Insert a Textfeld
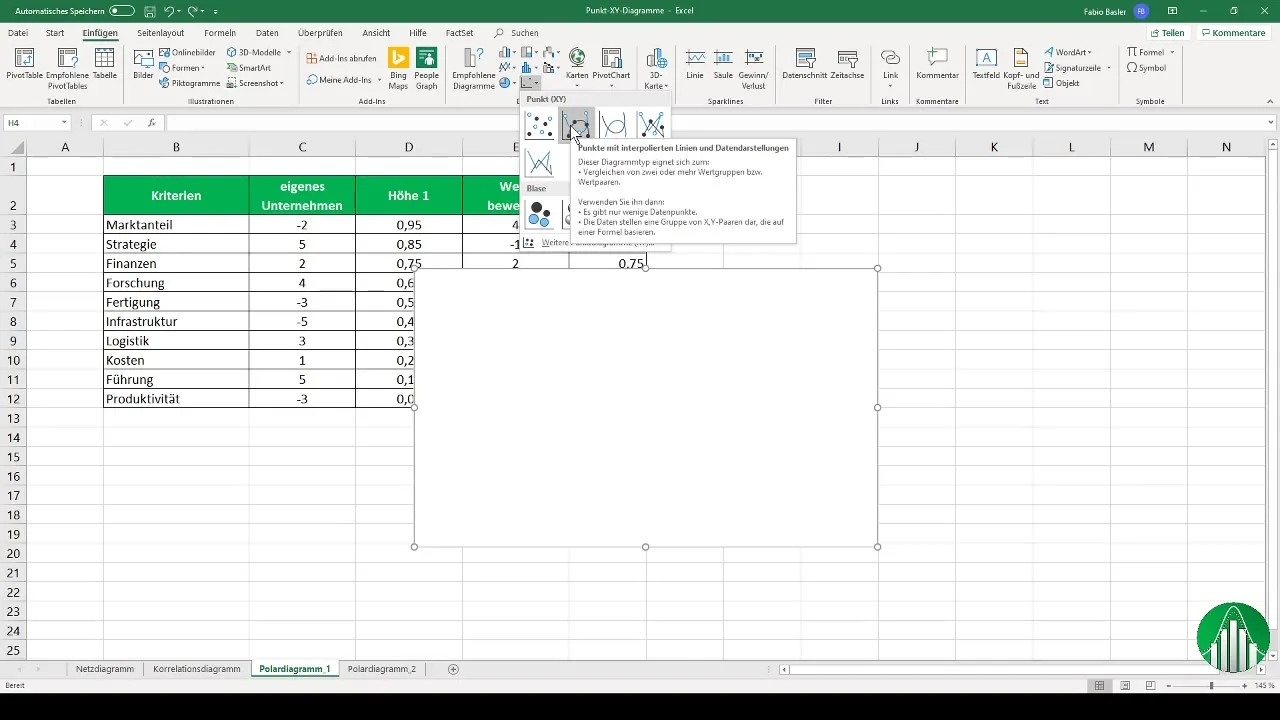Screen dimensions: 1280x720 (x=986, y=64)
